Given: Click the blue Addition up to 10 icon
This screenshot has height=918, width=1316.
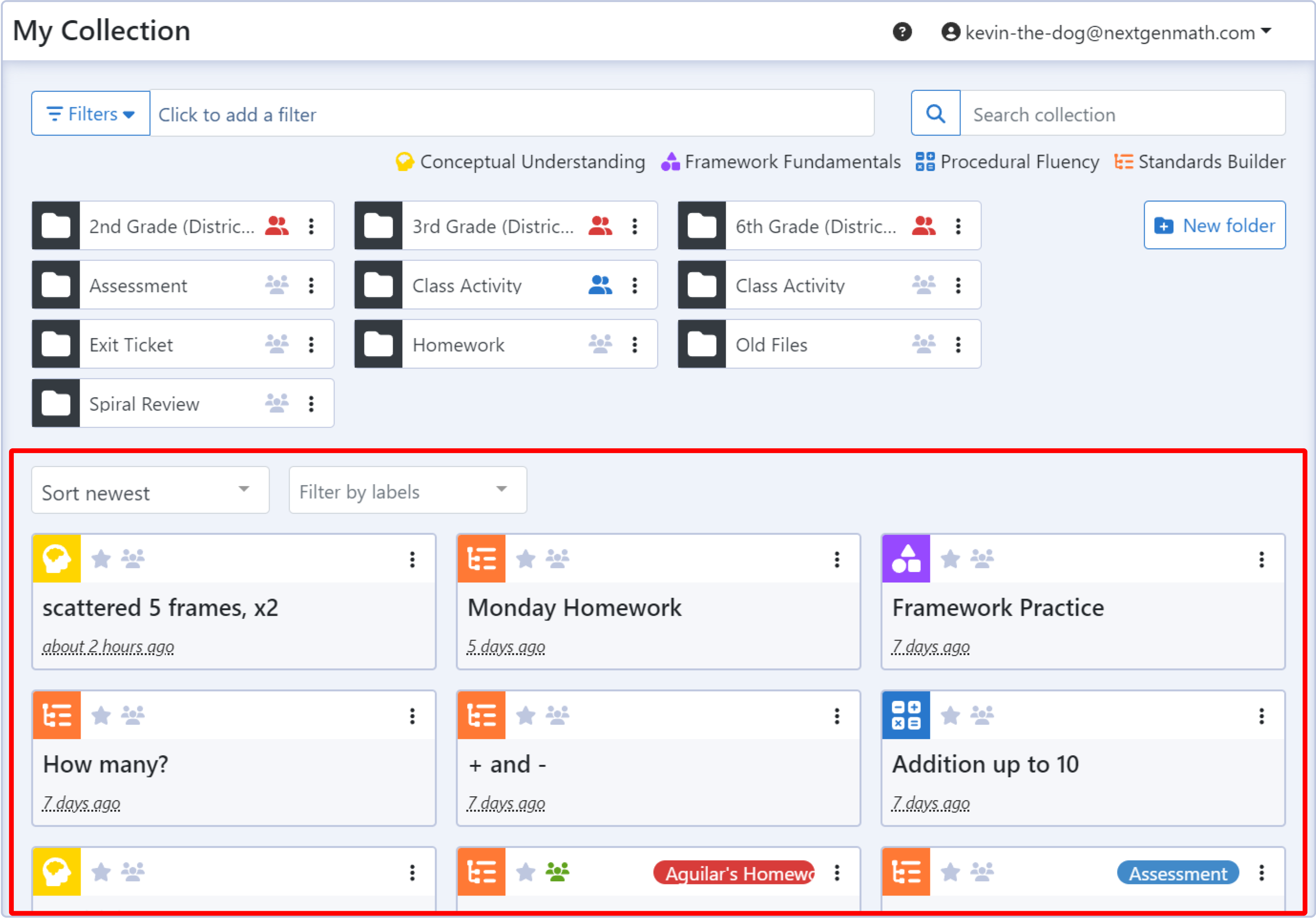Looking at the screenshot, I should coord(906,716).
